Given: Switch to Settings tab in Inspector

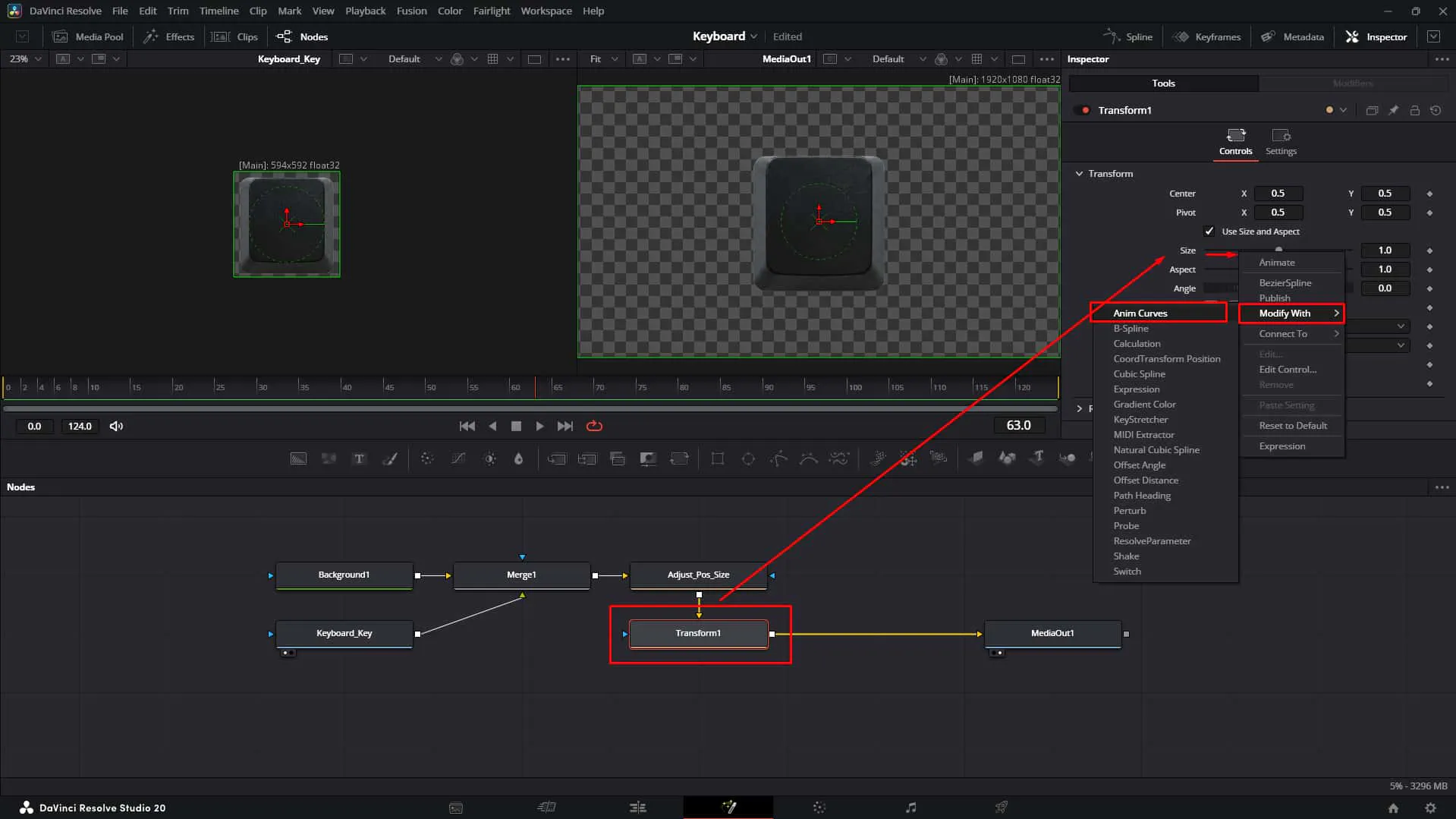Looking at the screenshot, I should click(1281, 142).
